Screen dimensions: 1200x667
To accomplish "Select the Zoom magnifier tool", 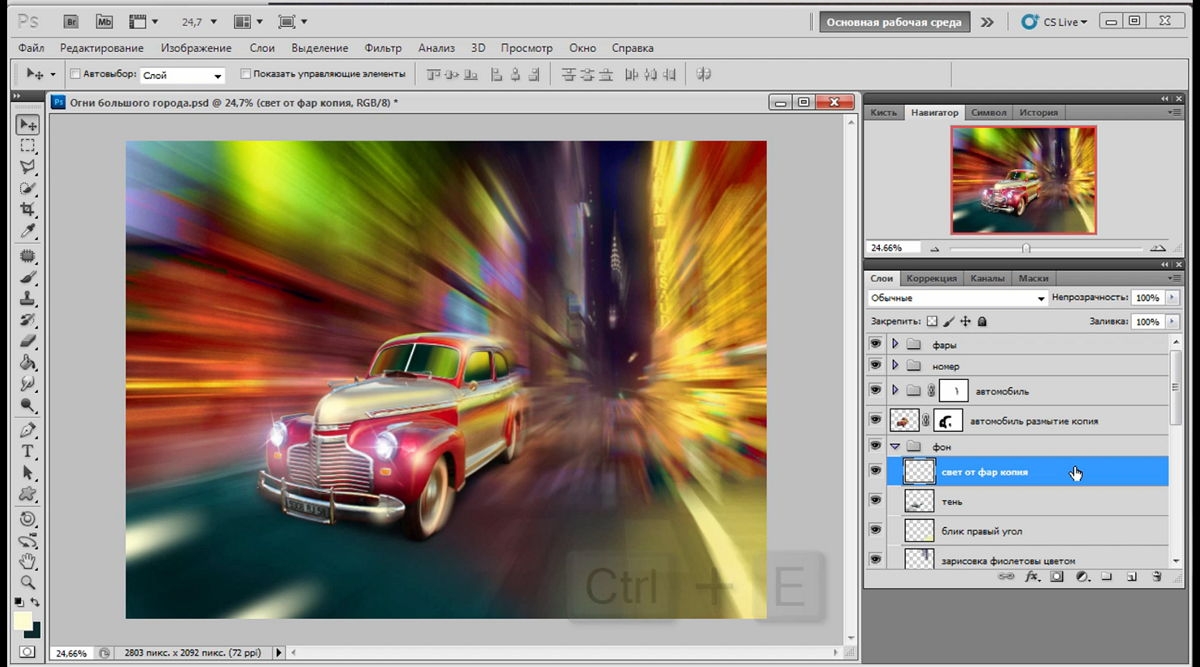I will click(28, 582).
